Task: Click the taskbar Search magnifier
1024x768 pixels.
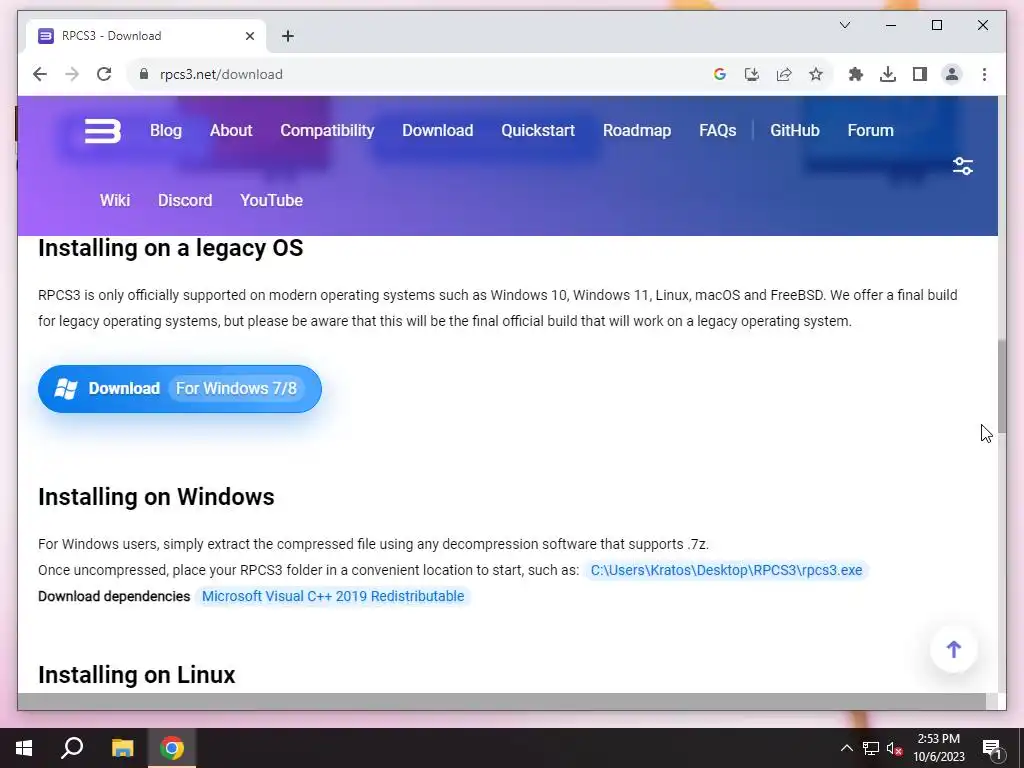Action: 72,748
